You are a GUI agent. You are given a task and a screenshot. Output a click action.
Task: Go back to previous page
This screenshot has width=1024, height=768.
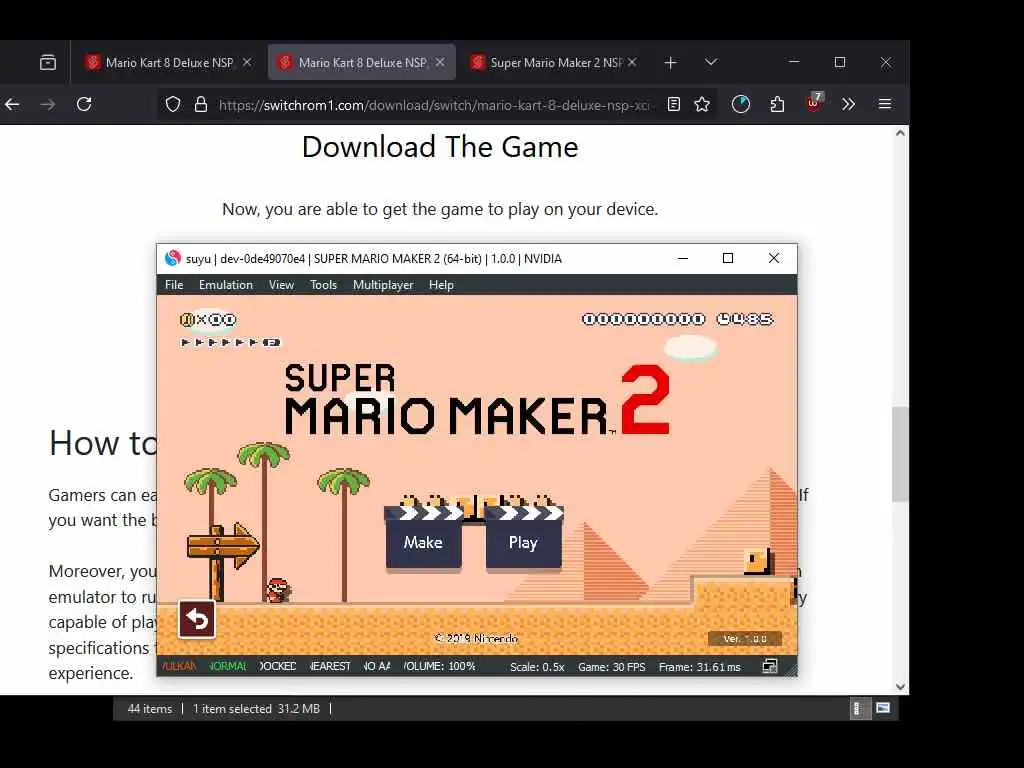click(12, 104)
